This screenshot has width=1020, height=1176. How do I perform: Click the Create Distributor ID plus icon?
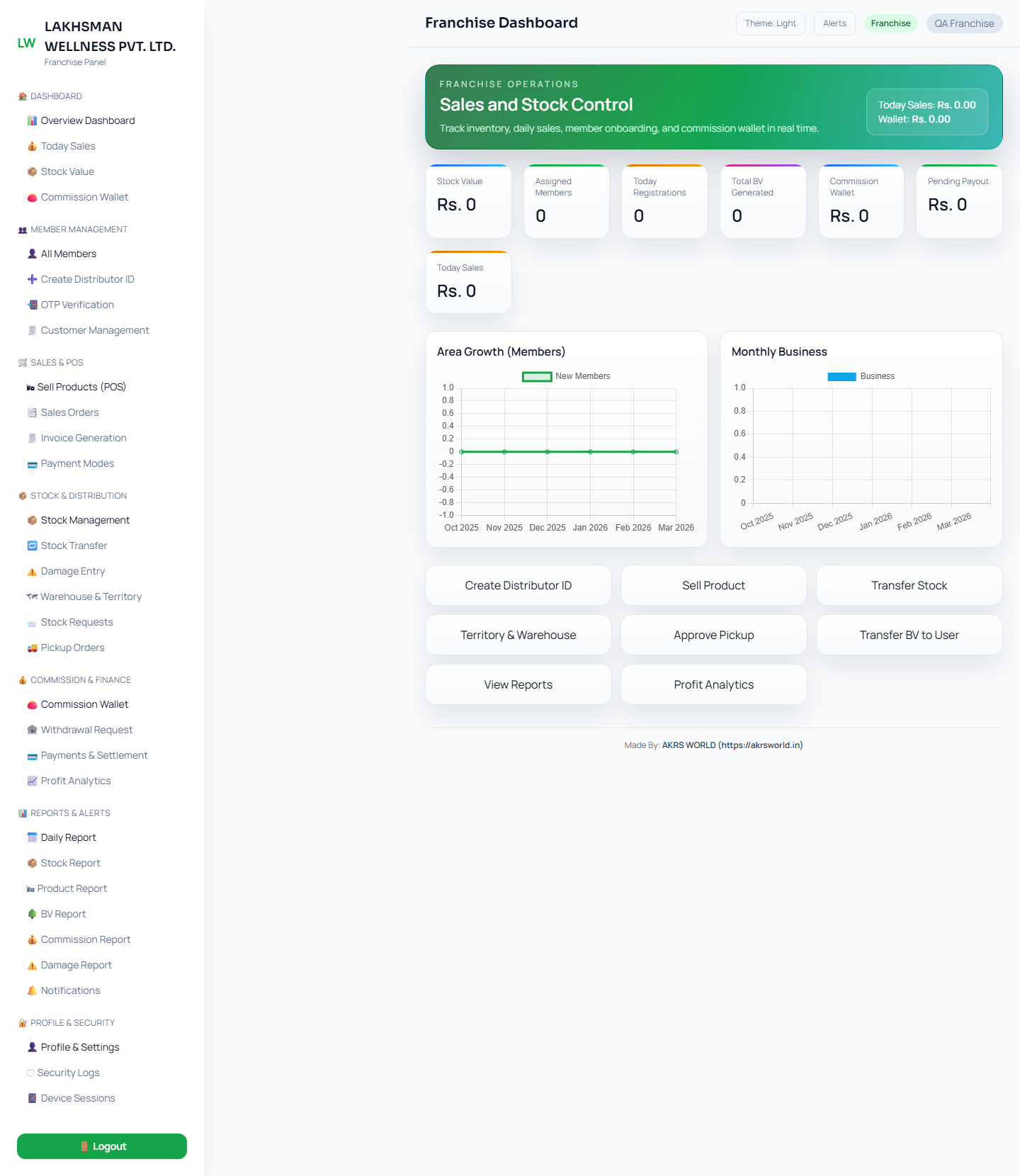point(32,280)
